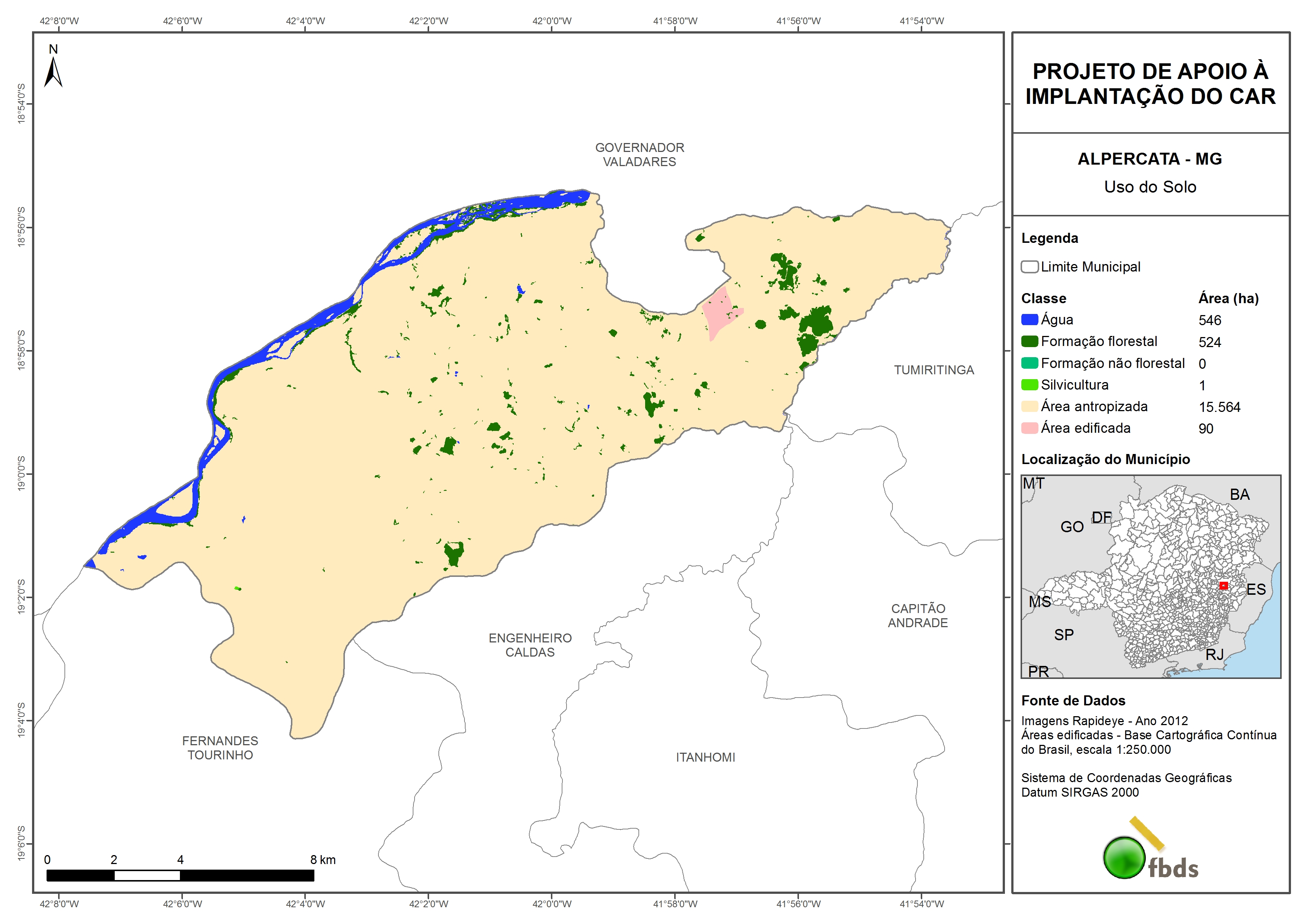This screenshot has width=1307, height=924.
Task: Click the pink Área edificada legend swatch
Action: (x=1029, y=428)
